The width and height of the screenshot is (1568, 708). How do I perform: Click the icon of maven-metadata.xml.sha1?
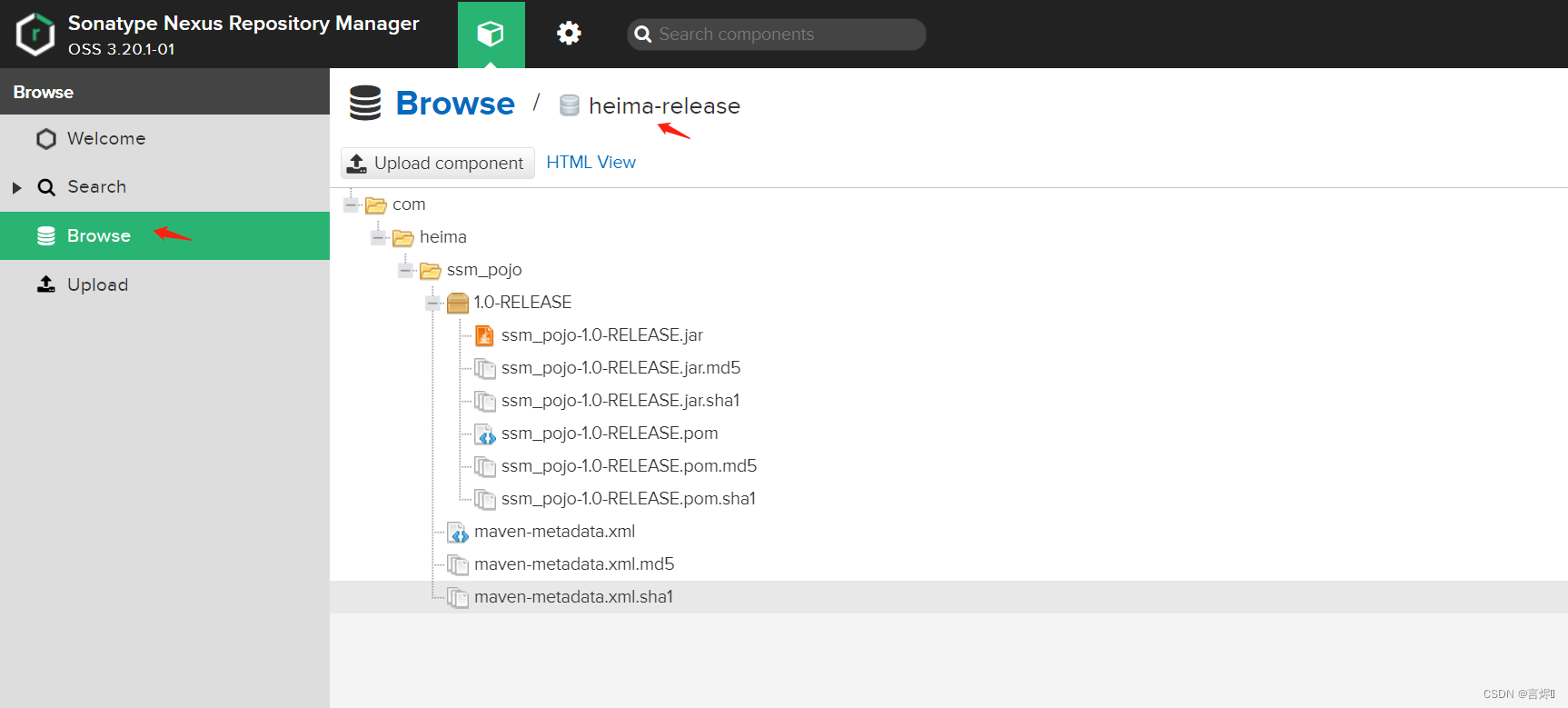point(458,598)
